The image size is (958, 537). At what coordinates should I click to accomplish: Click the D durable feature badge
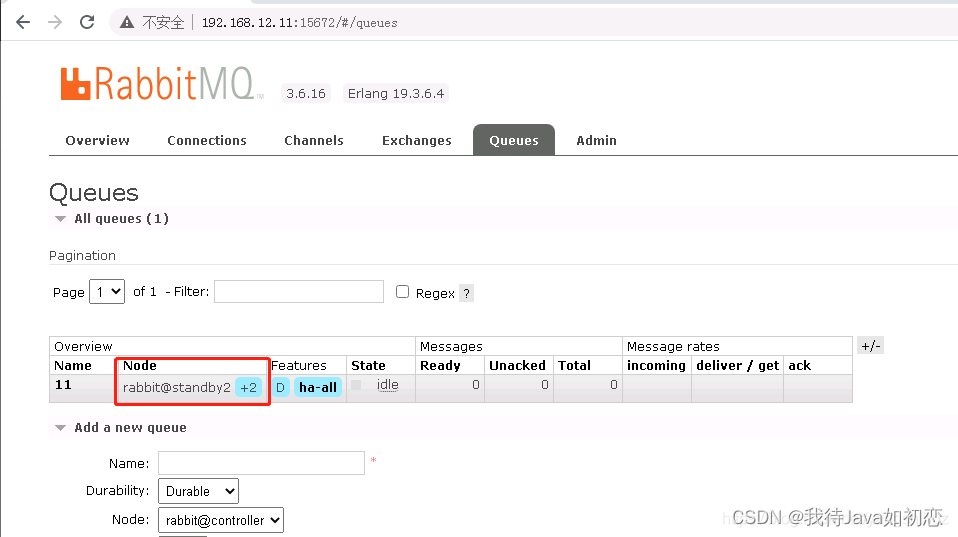coord(280,387)
